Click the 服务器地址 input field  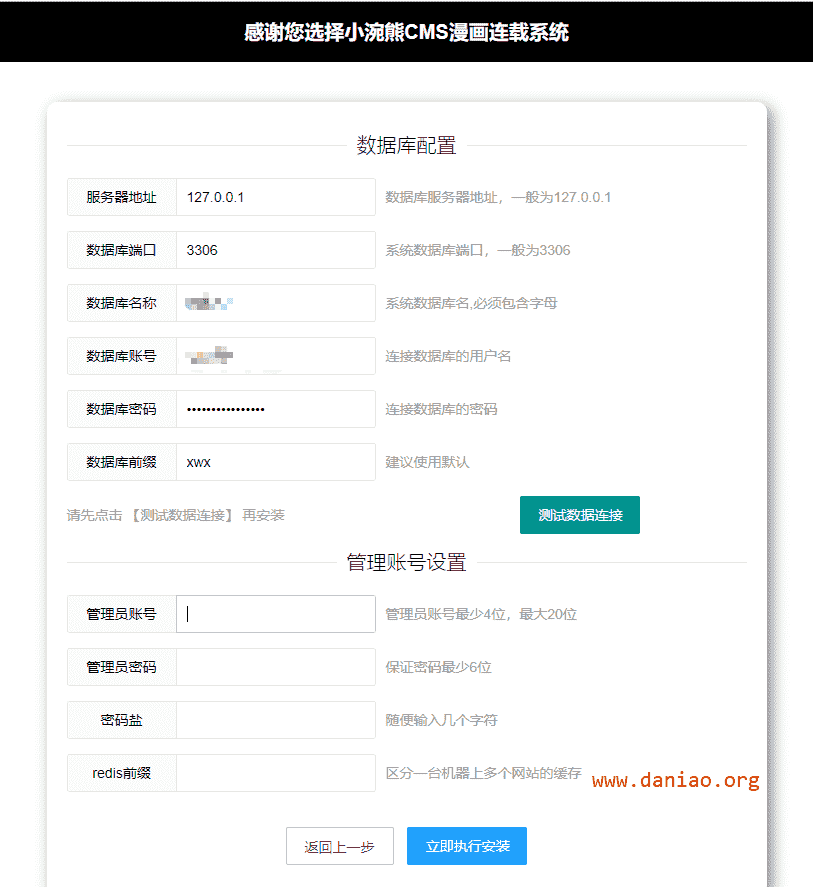point(276,197)
